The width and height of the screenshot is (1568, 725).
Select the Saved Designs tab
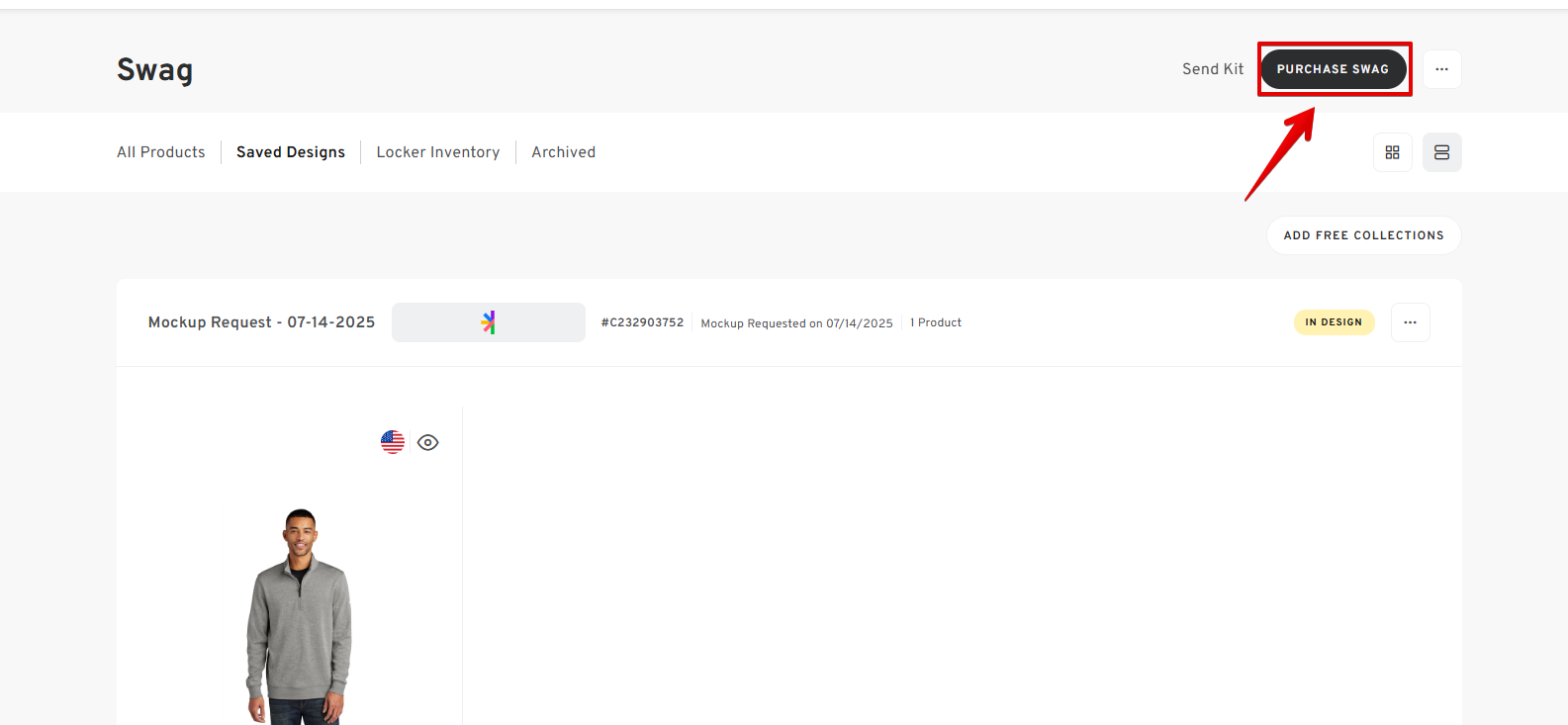click(x=291, y=152)
